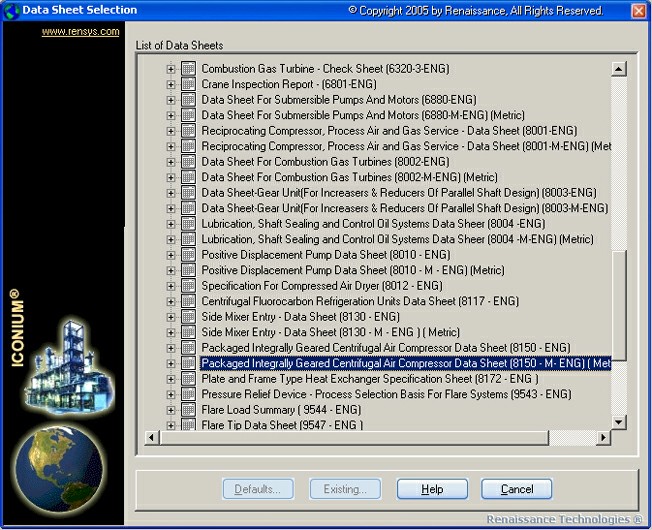Click the sheet icon beside Flare Tip Data Sheet 9547

click(188, 424)
